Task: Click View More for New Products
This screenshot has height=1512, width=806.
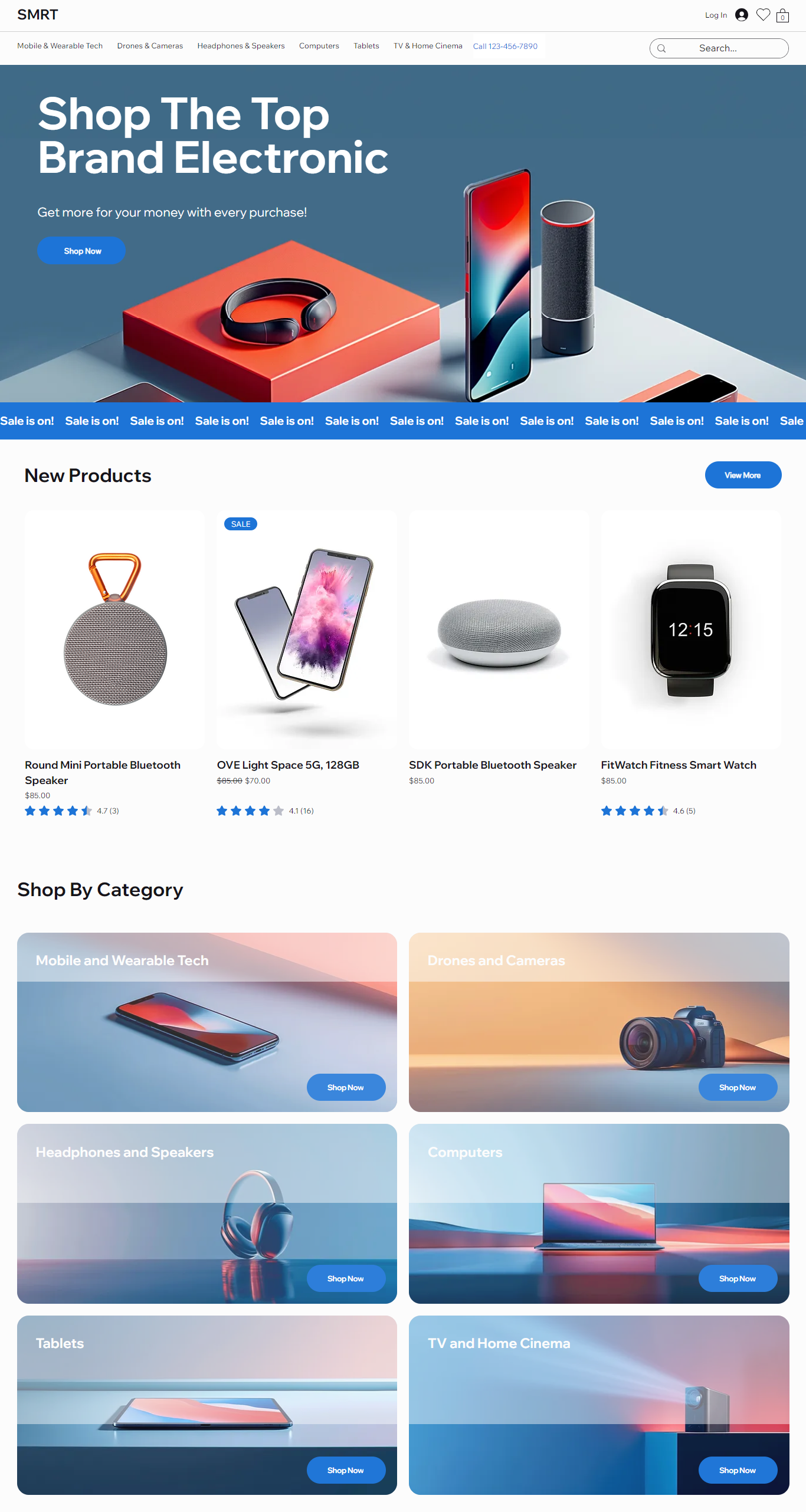Action: (743, 475)
